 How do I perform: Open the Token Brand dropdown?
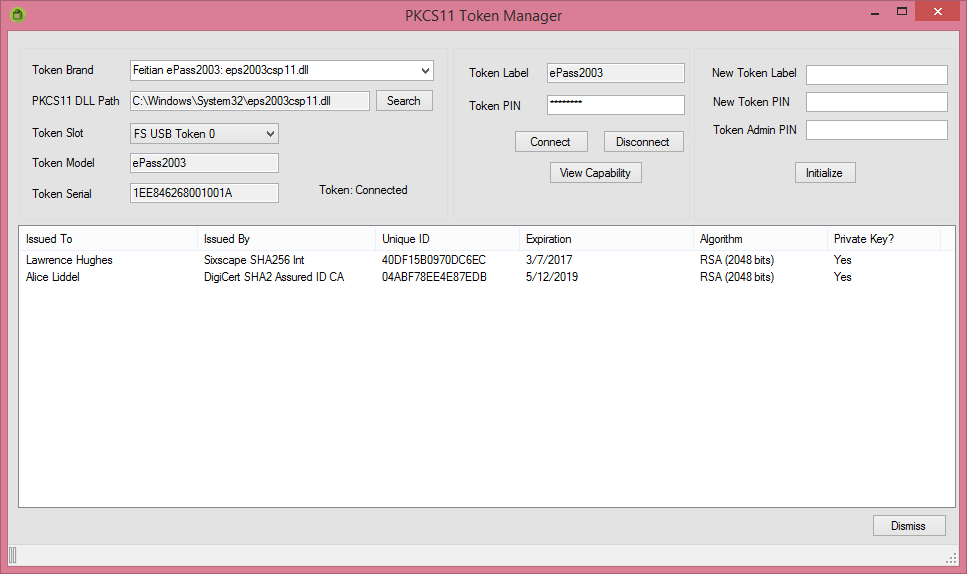coord(282,70)
